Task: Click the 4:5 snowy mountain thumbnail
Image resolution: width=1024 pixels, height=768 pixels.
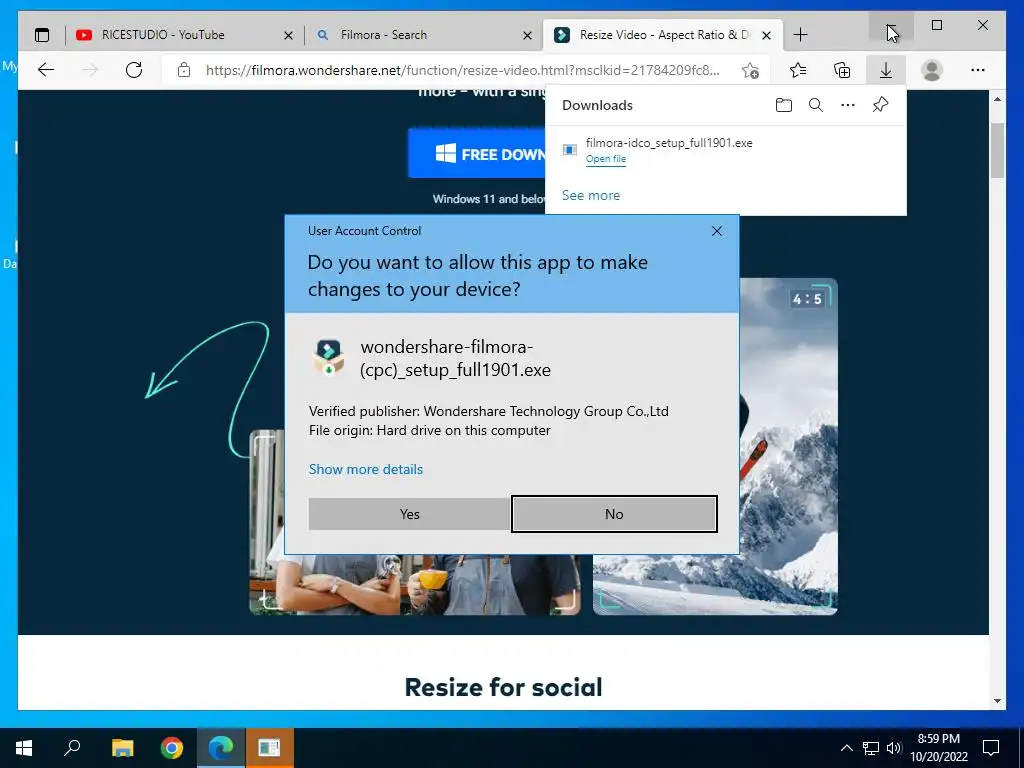Action: click(x=788, y=447)
